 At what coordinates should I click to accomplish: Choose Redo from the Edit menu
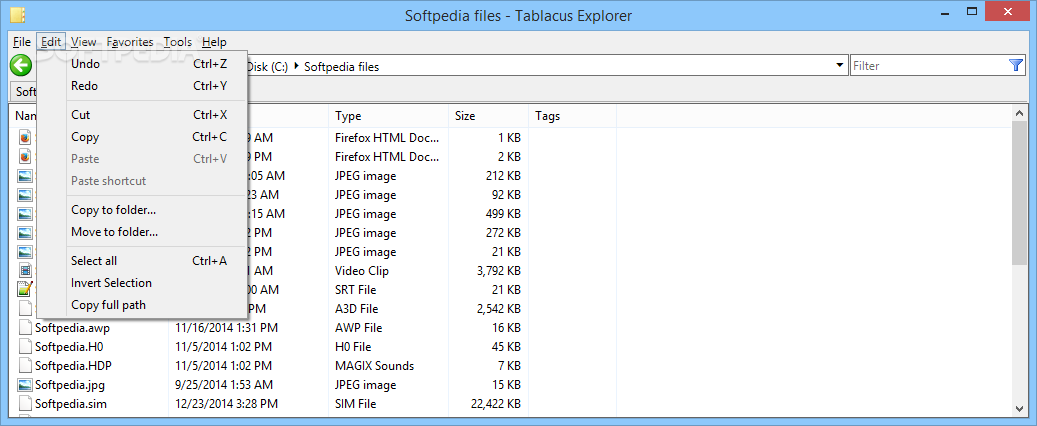click(142, 85)
